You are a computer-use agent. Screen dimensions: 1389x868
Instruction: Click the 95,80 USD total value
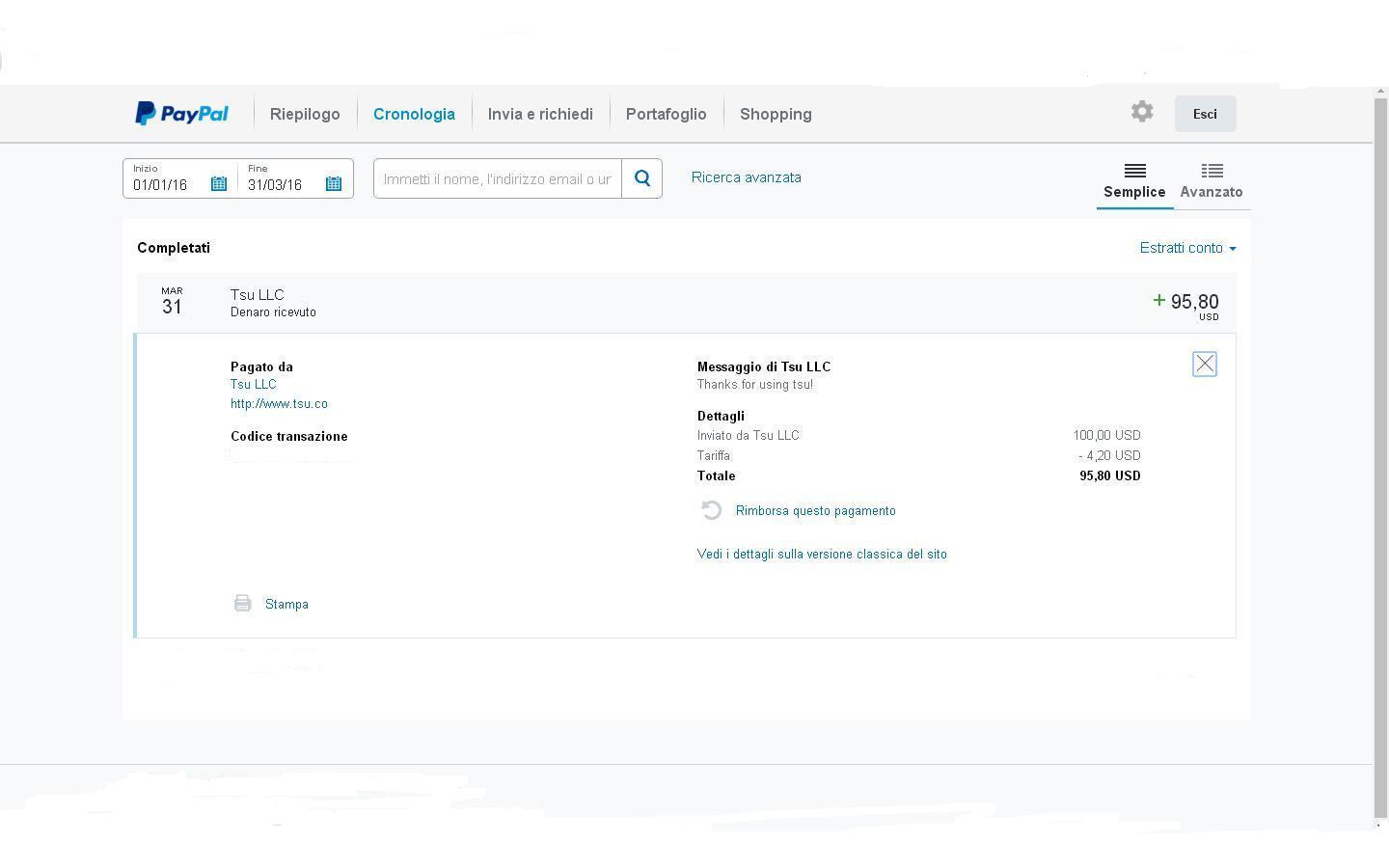point(1110,475)
